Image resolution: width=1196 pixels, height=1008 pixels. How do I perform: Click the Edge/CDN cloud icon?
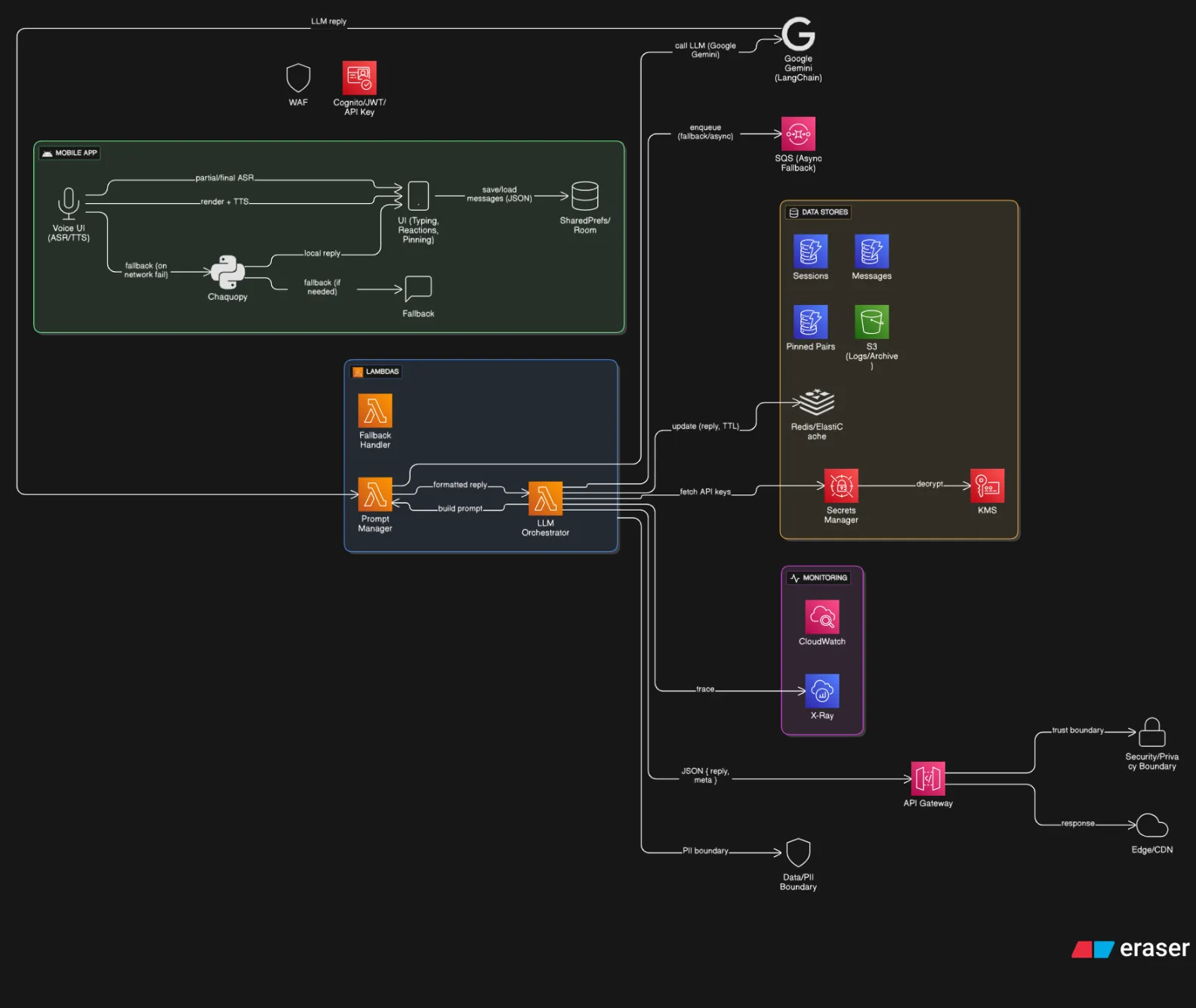1151,826
